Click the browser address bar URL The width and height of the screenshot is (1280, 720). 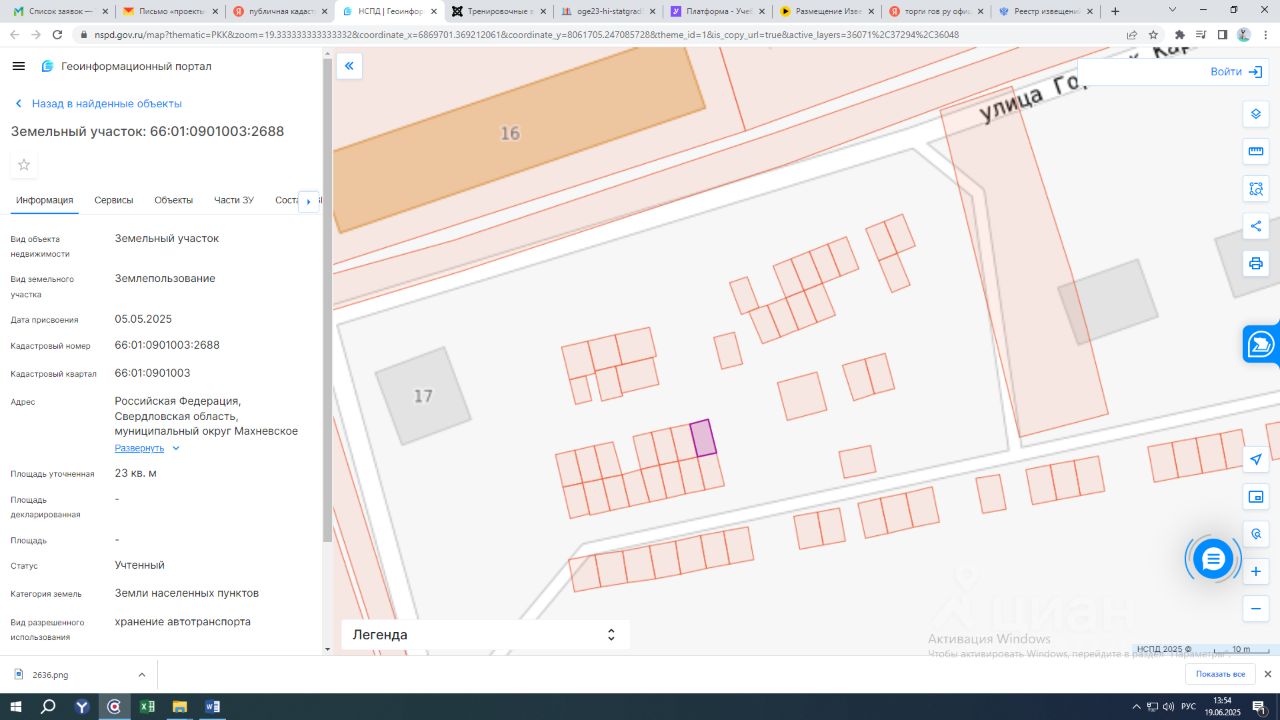[x=600, y=34]
